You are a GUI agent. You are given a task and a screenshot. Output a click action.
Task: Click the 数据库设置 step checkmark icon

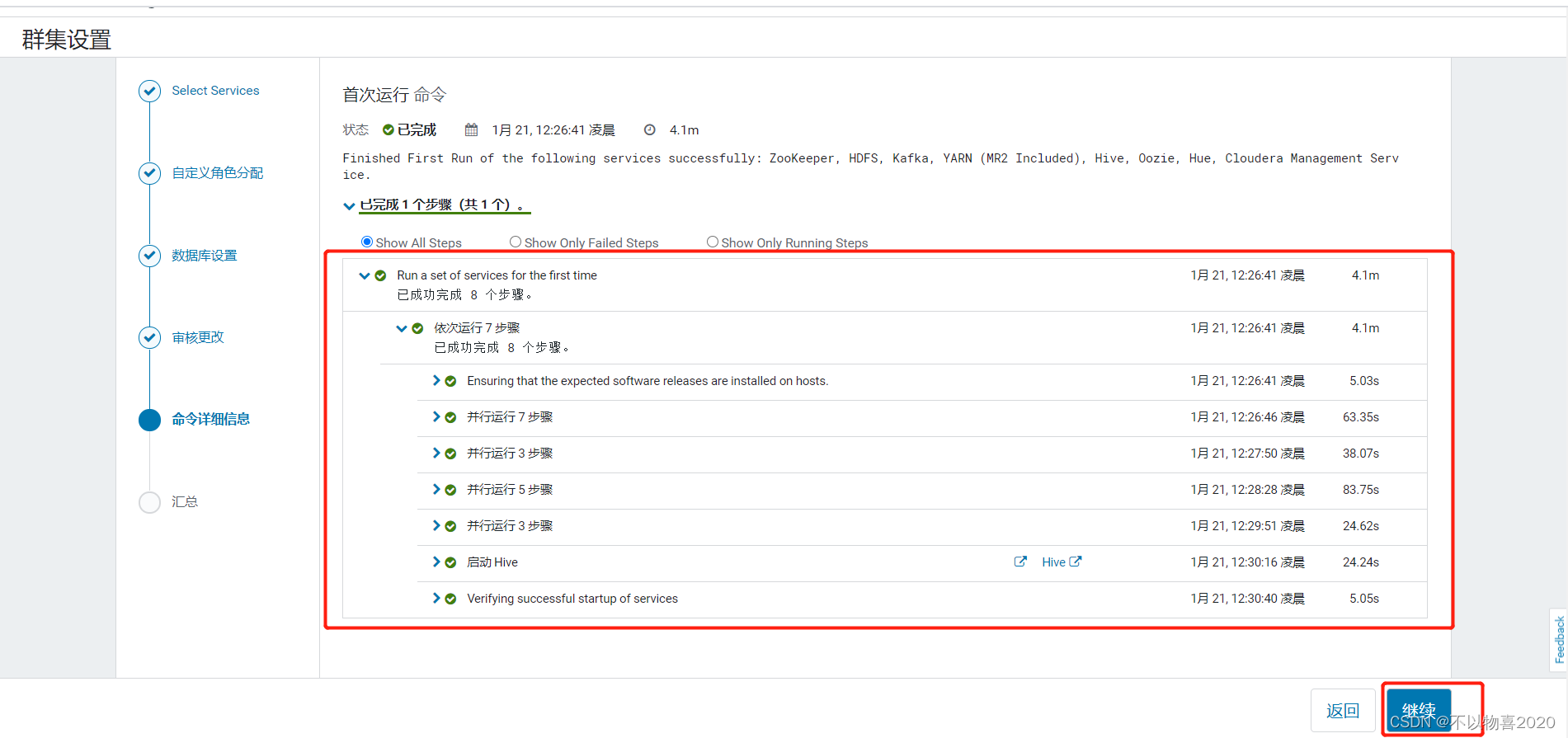click(x=149, y=256)
